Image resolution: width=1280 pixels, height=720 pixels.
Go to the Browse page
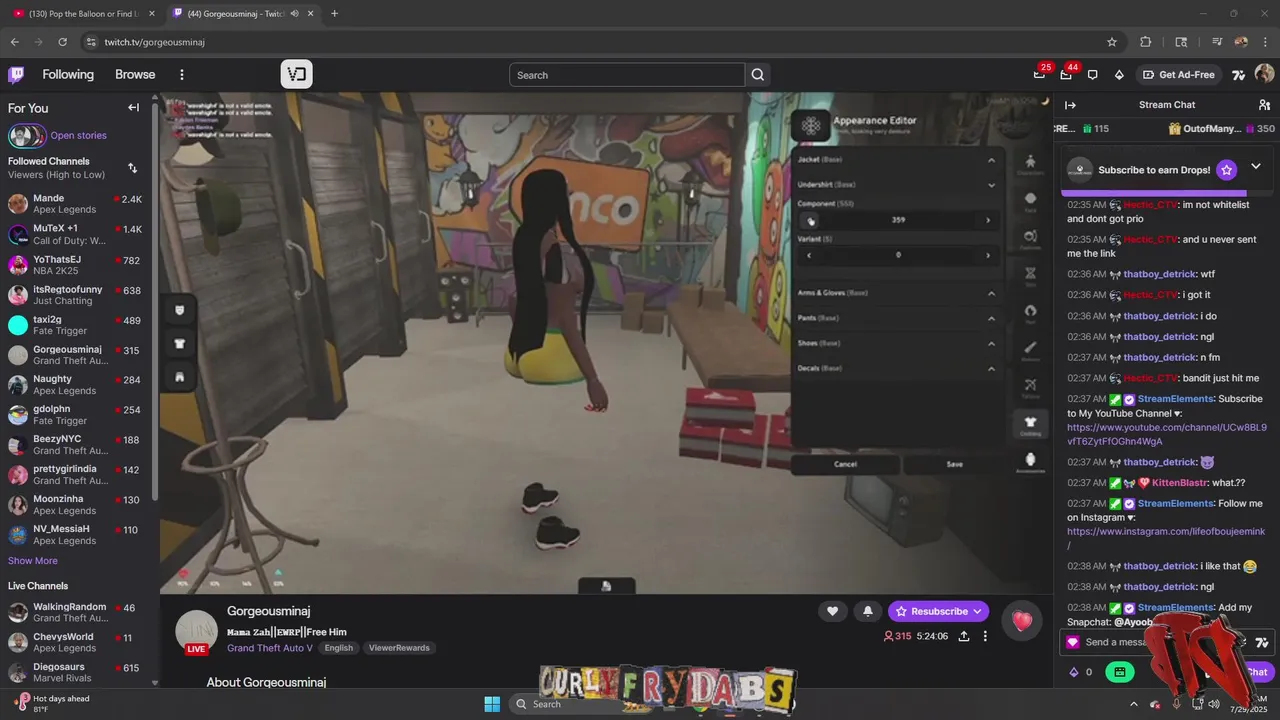(135, 75)
